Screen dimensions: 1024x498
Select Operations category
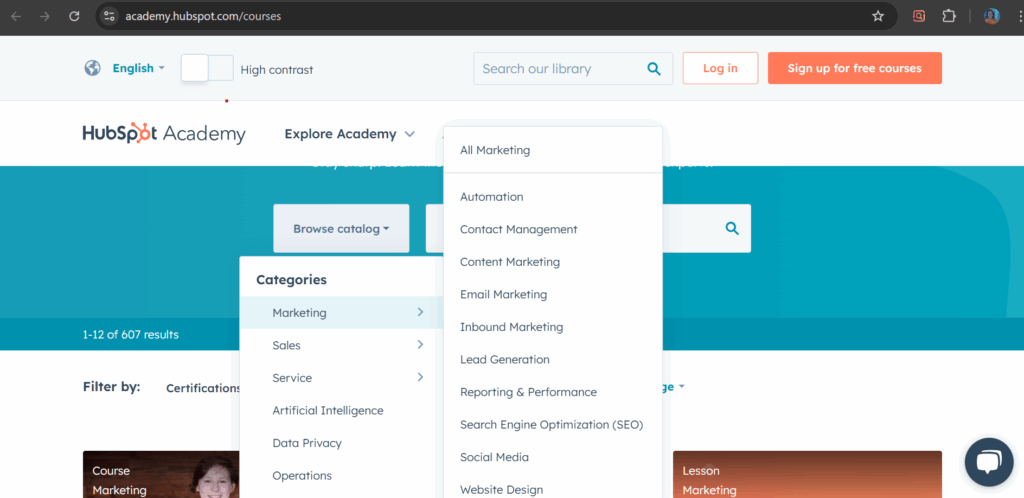(302, 476)
